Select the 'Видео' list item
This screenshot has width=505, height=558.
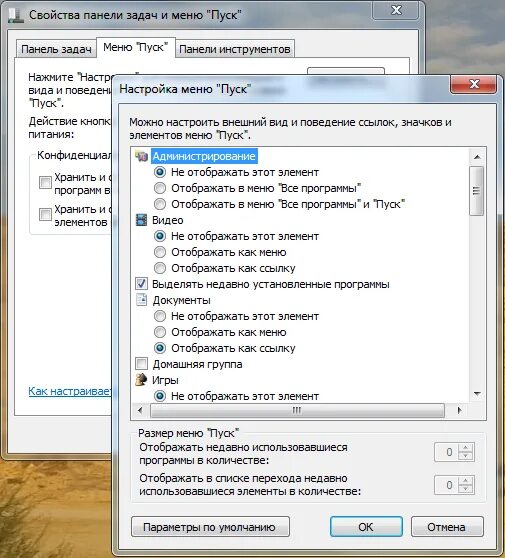168,220
